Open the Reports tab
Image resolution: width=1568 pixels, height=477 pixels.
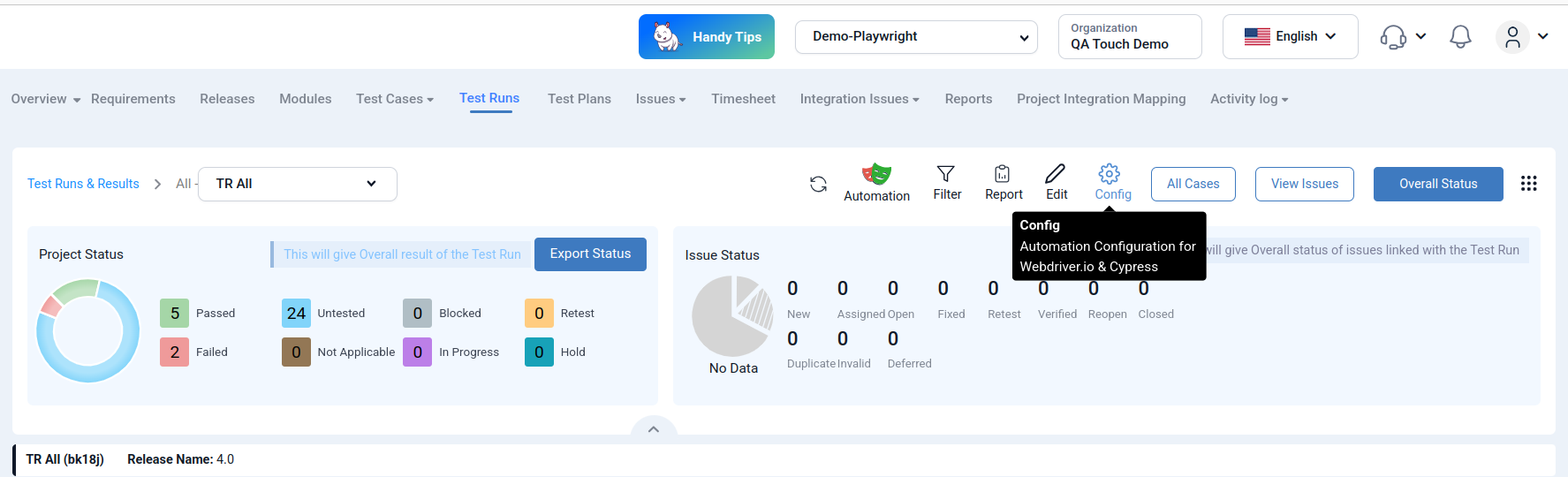tap(968, 99)
